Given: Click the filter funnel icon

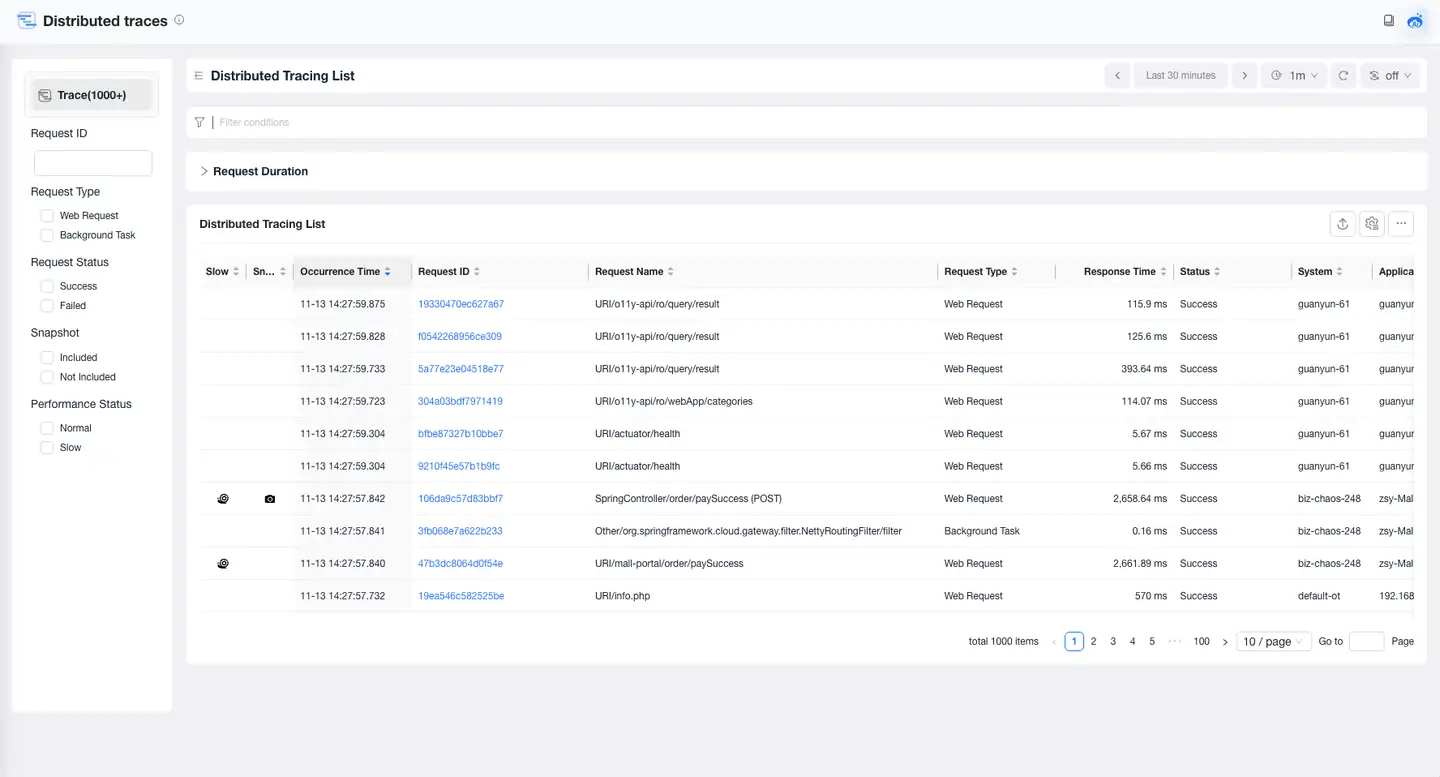Looking at the screenshot, I should pyautogui.click(x=200, y=122).
